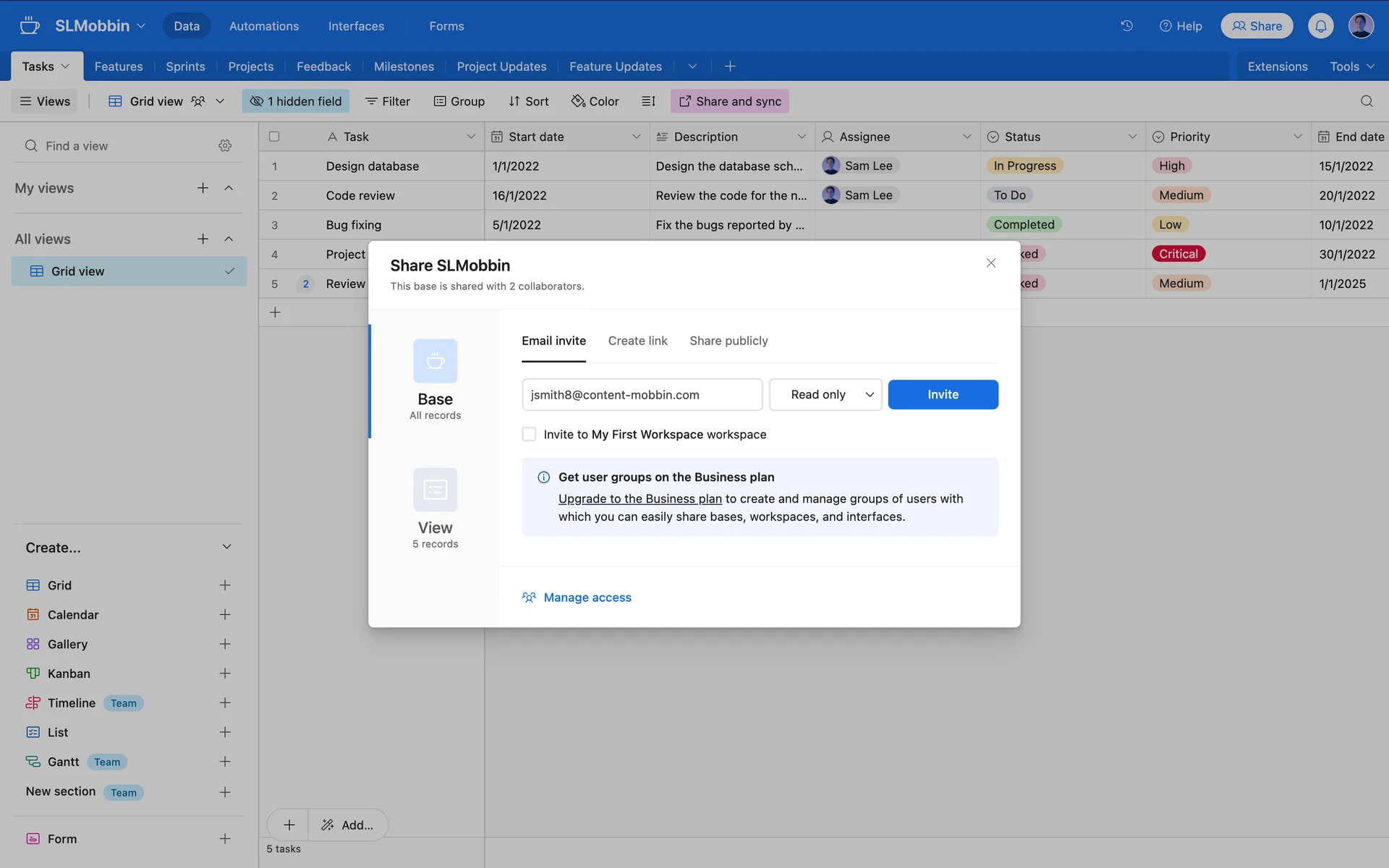
Task: Click the notifications bell icon
Action: click(1320, 26)
